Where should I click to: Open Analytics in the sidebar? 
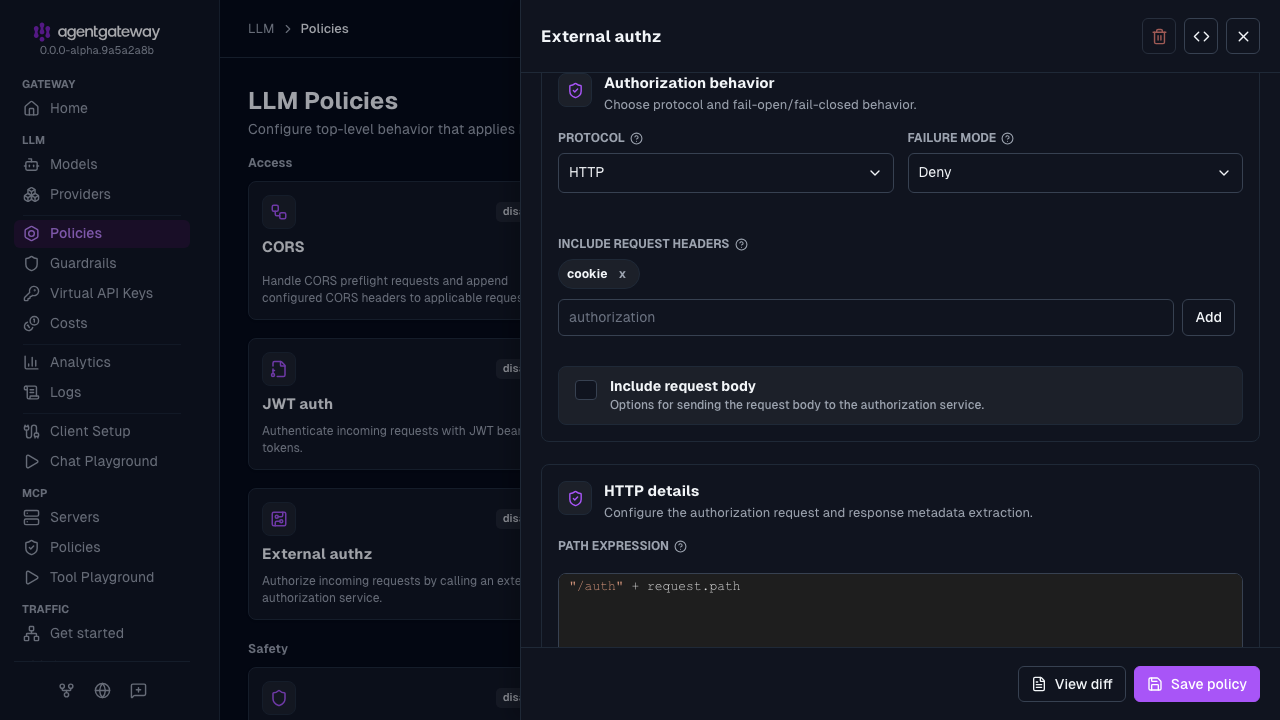tap(102, 362)
